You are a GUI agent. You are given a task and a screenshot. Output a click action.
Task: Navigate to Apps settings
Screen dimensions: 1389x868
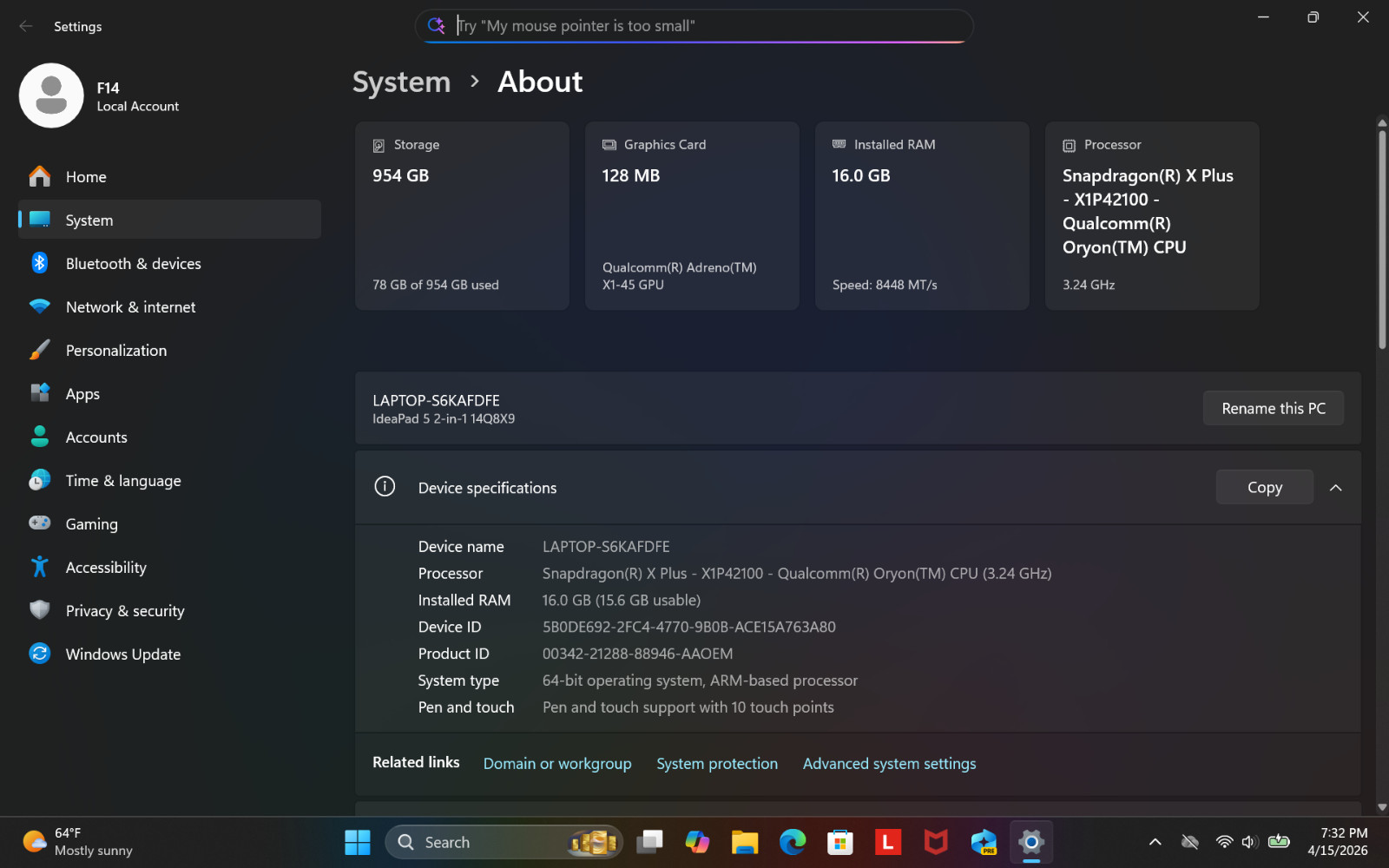(x=169, y=393)
